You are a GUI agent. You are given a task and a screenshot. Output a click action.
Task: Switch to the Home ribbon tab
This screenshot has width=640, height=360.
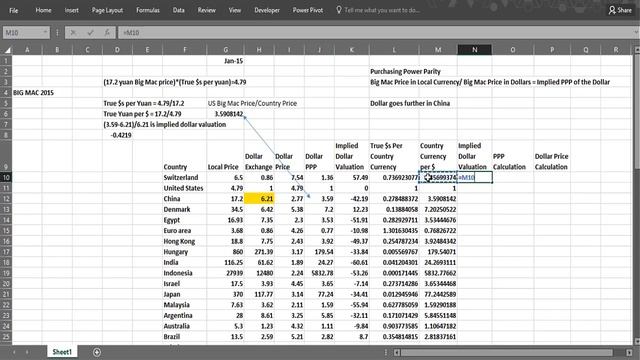[x=43, y=10]
